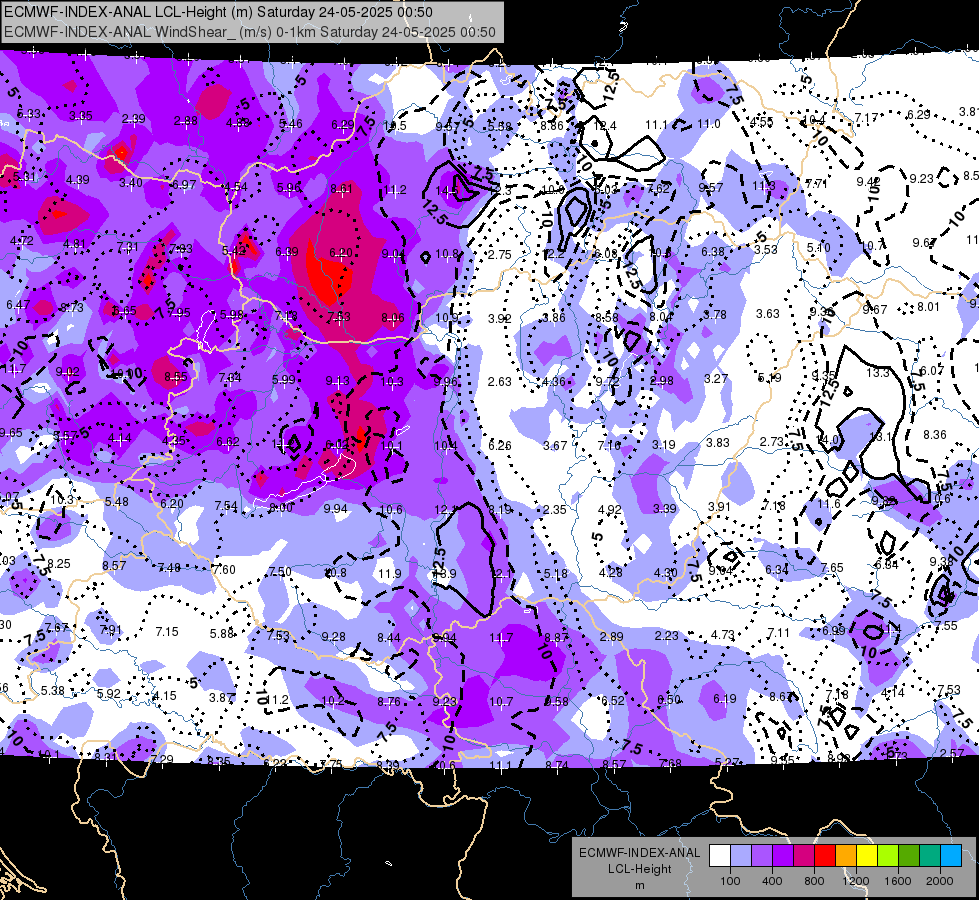Screen dimensions: 979x900
Task: Click the wind shear value 3.27
Action: [716, 378]
